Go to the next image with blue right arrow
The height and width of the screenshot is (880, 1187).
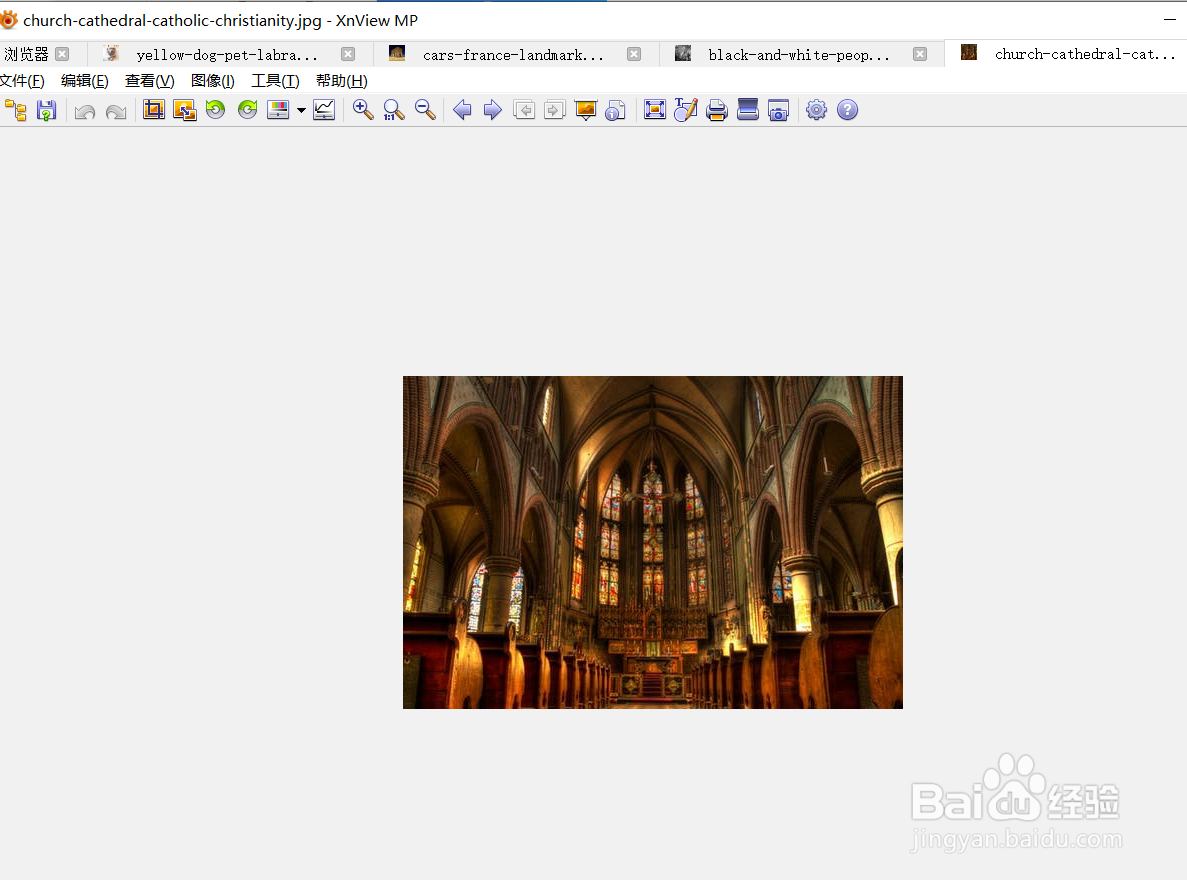click(492, 110)
